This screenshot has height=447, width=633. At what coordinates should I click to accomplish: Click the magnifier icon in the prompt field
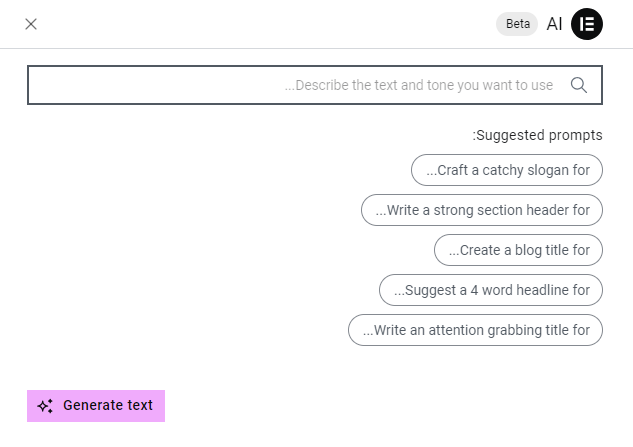[x=579, y=85]
